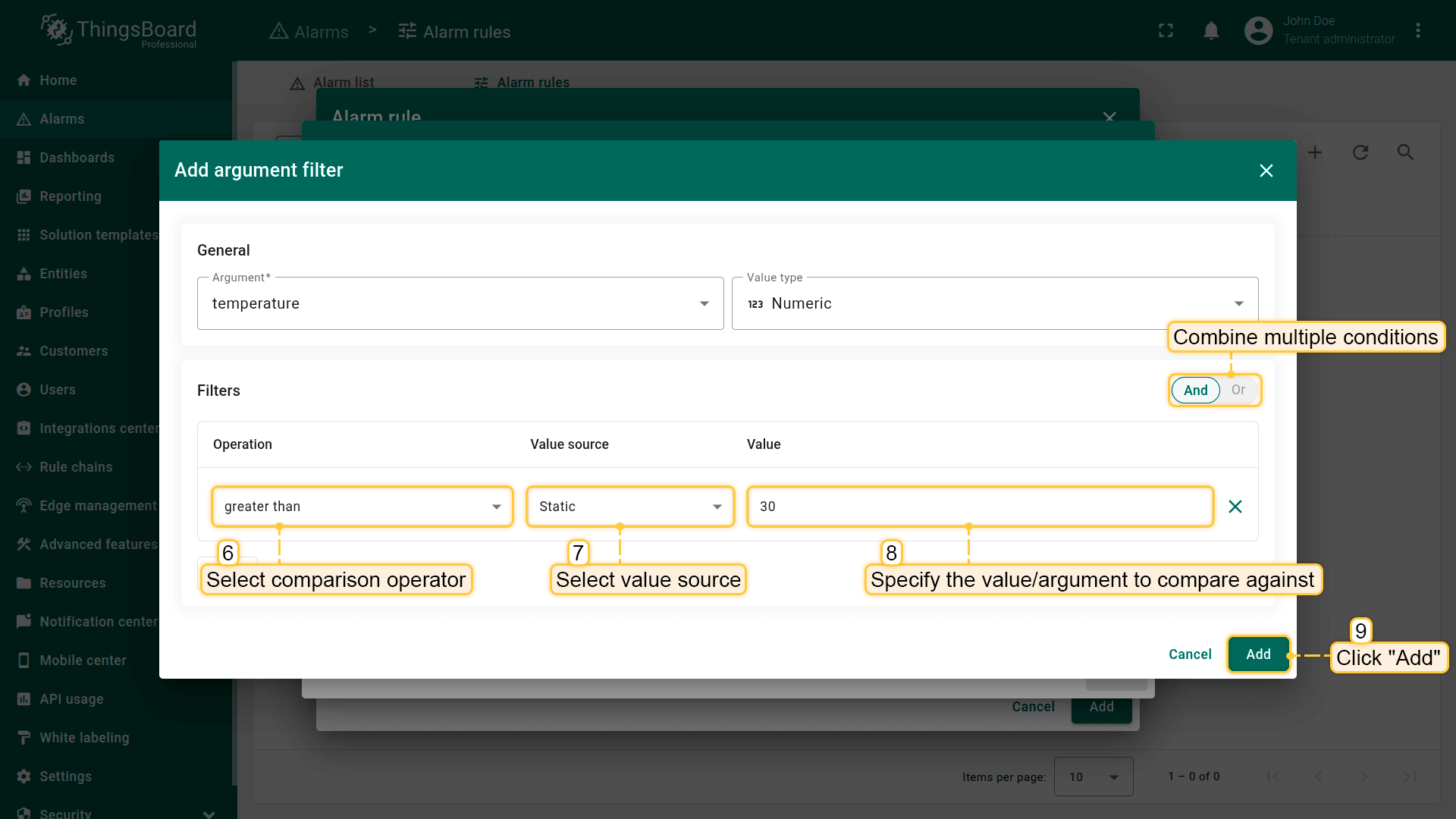
Task: Click the Add button in dialog
Action: (1258, 654)
